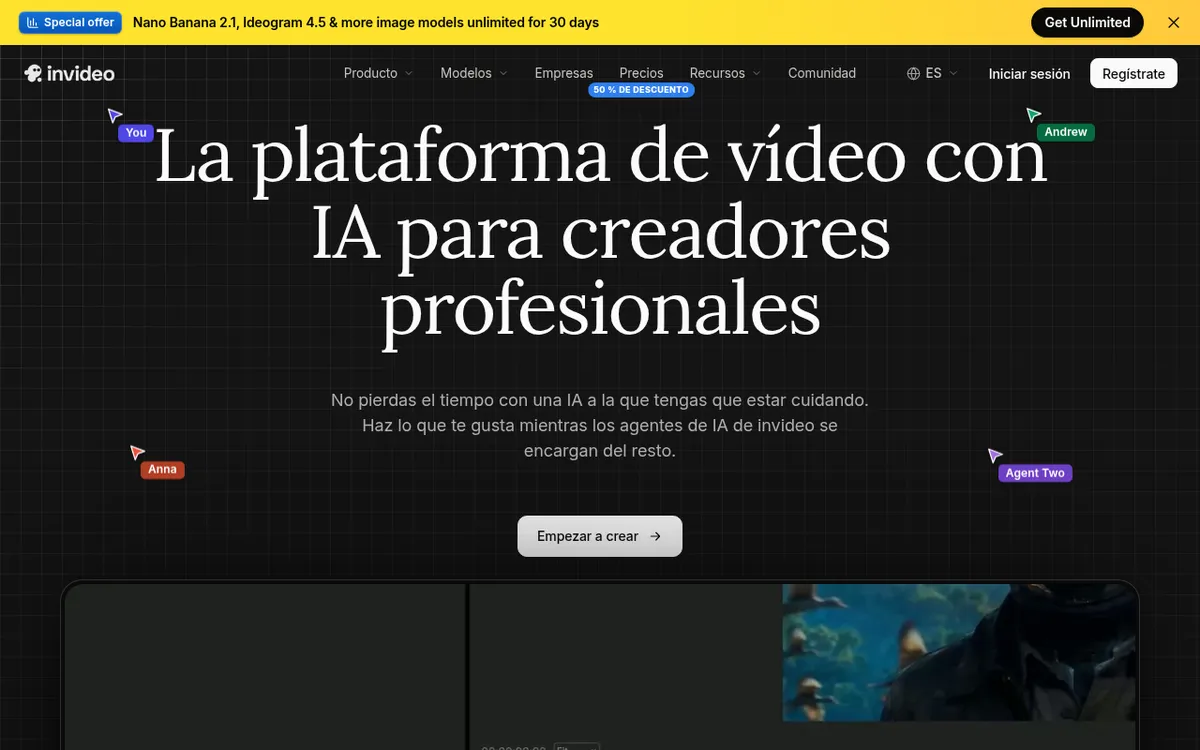Click the Get Unlimited button
1200x750 pixels.
[x=1087, y=22]
